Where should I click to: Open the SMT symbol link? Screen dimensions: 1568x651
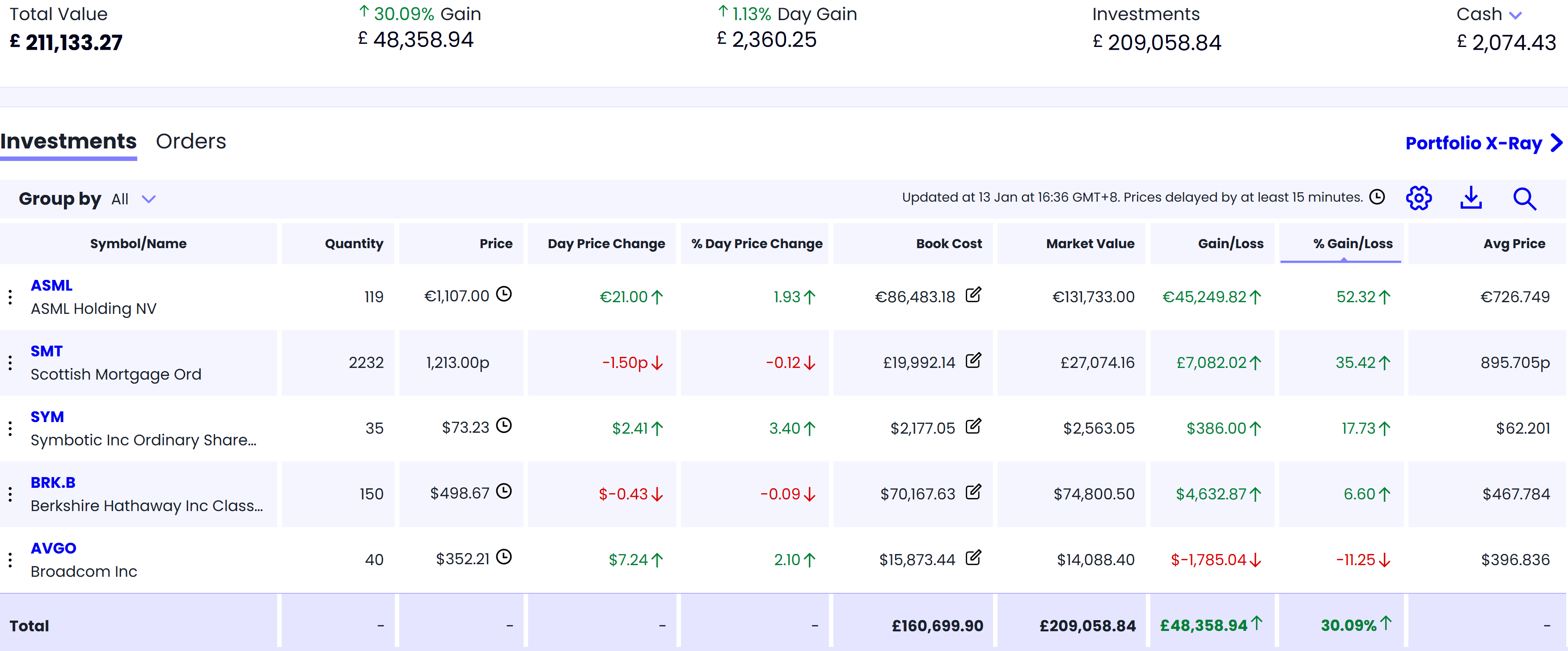[x=46, y=351]
